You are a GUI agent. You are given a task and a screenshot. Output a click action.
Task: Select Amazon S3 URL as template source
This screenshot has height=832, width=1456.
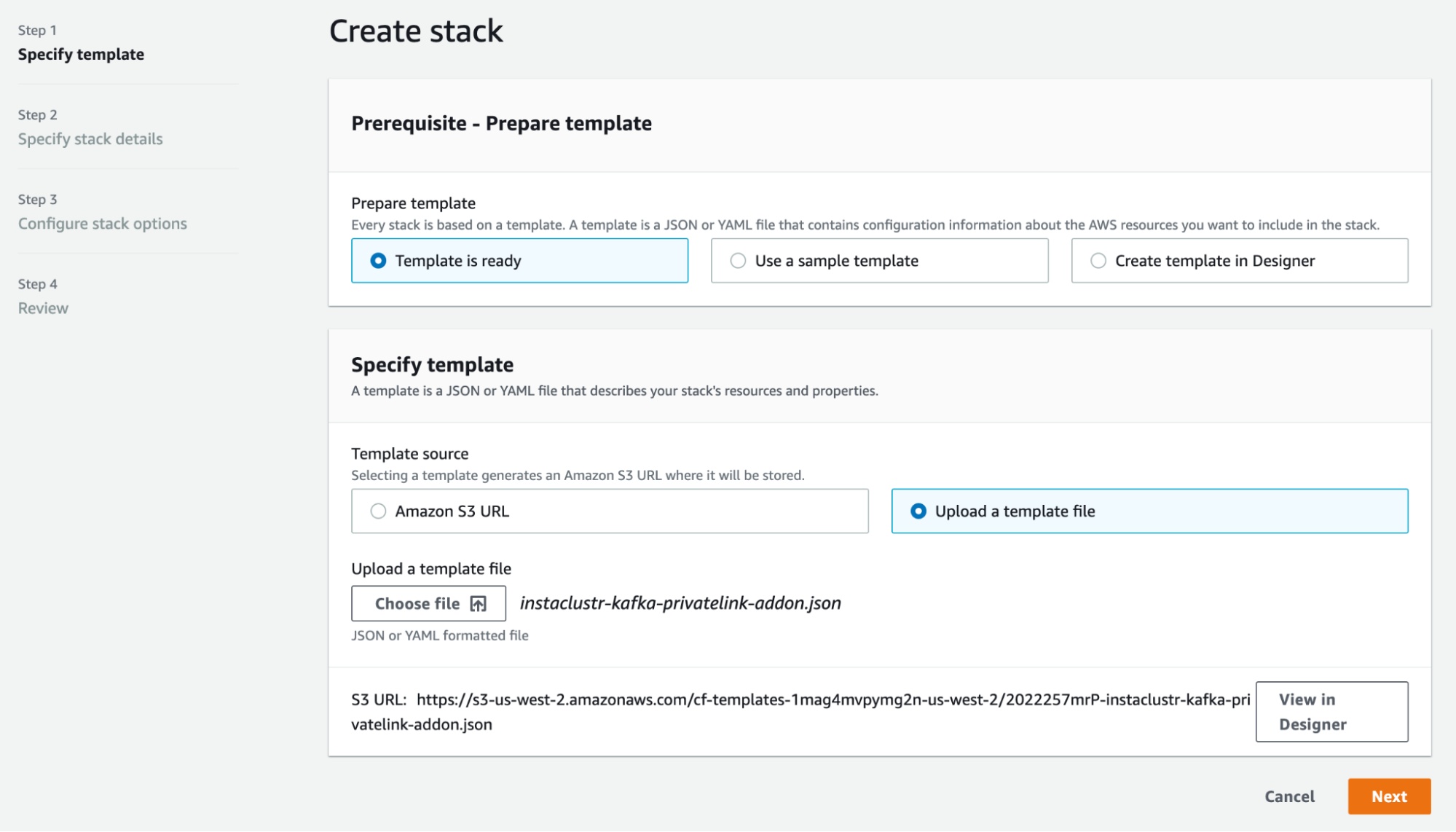pyautogui.click(x=378, y=511)
